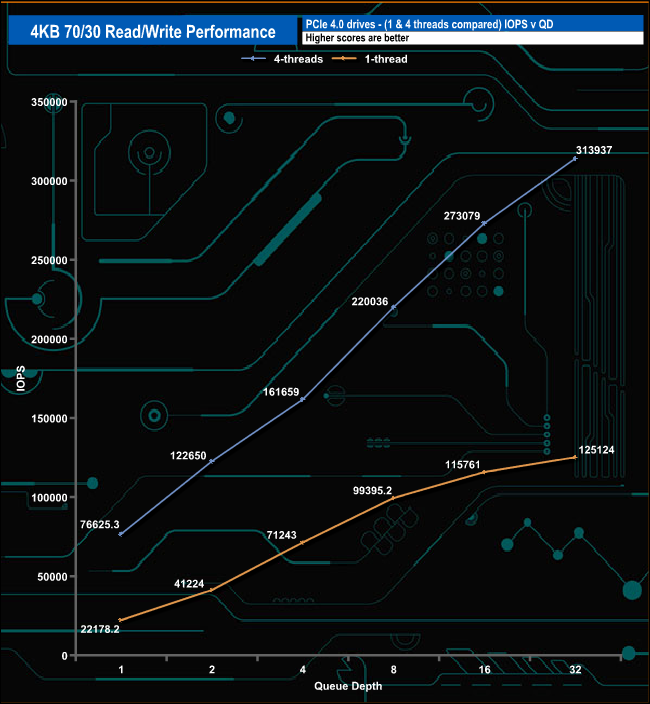
Task: Select the 273079 data label
Action: [x=462, y=216]
